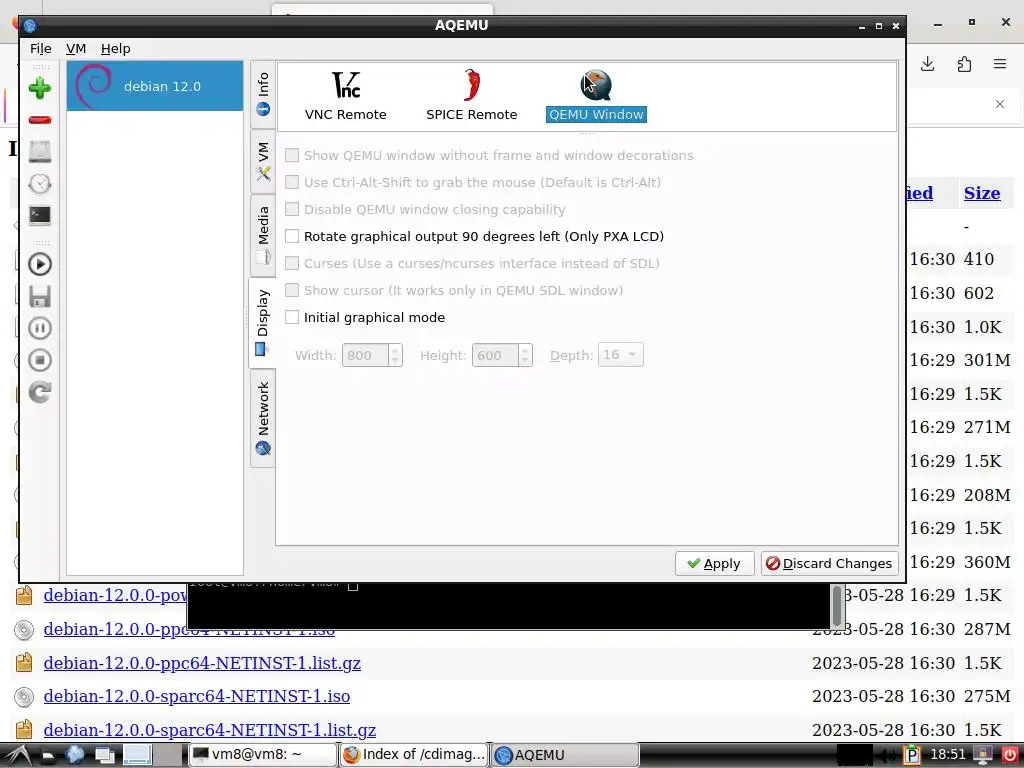Click the web browser globe taskbar launcher

click(75, 755)
